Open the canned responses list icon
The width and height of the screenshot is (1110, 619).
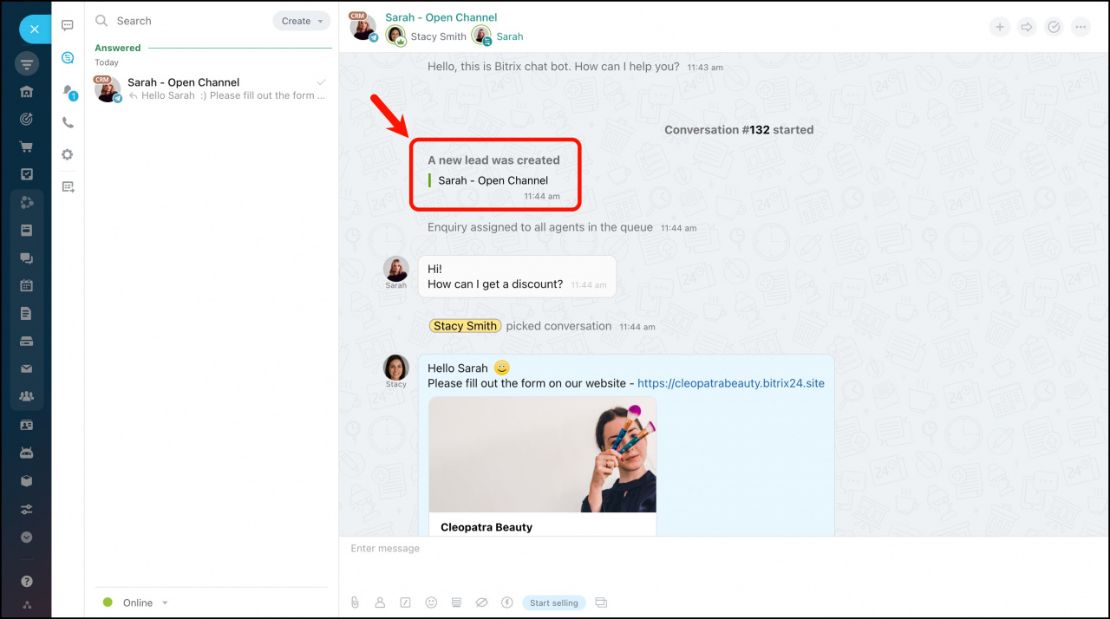(456, 603)
